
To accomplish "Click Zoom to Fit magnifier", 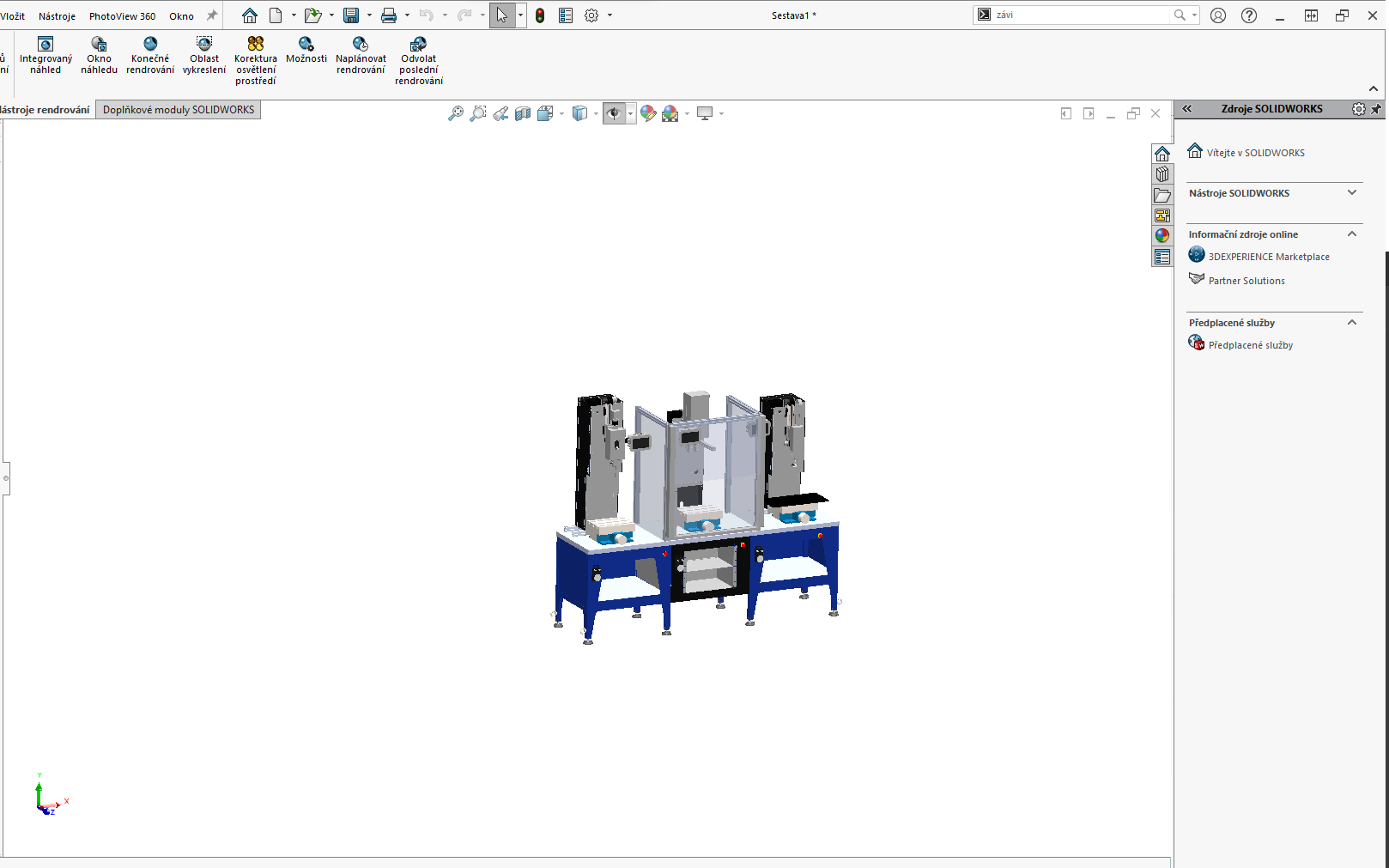I will 456,113.
